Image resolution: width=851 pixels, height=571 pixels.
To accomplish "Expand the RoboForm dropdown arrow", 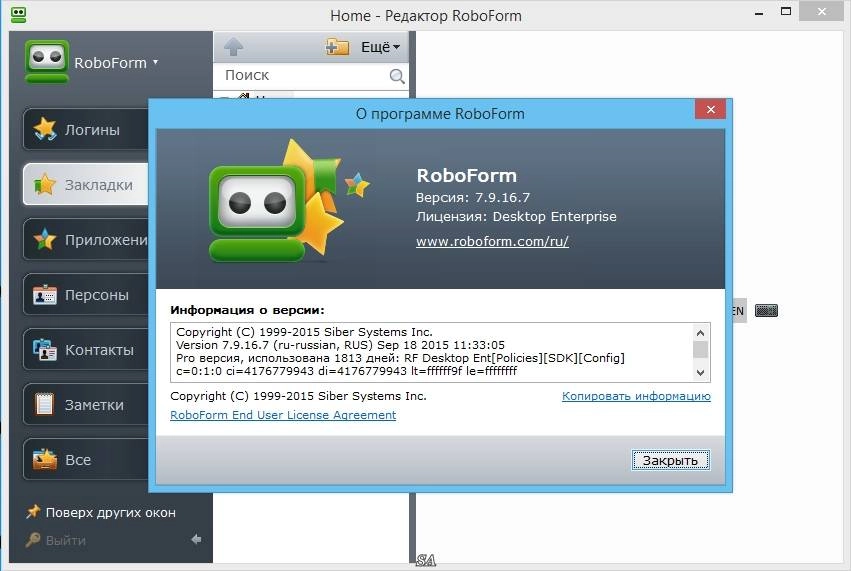I will pos(156,62).
